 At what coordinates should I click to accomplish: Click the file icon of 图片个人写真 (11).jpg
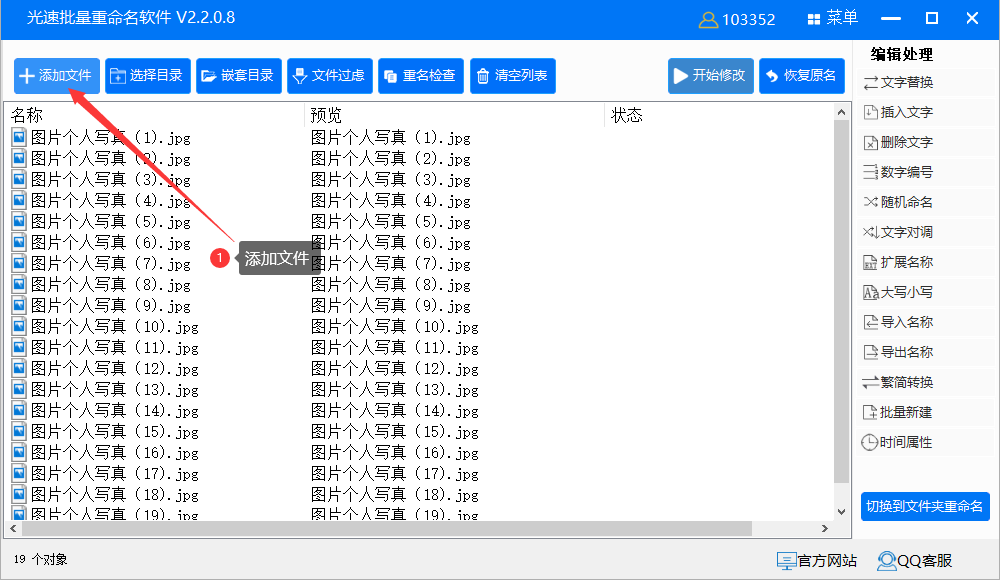pos(19,347)
